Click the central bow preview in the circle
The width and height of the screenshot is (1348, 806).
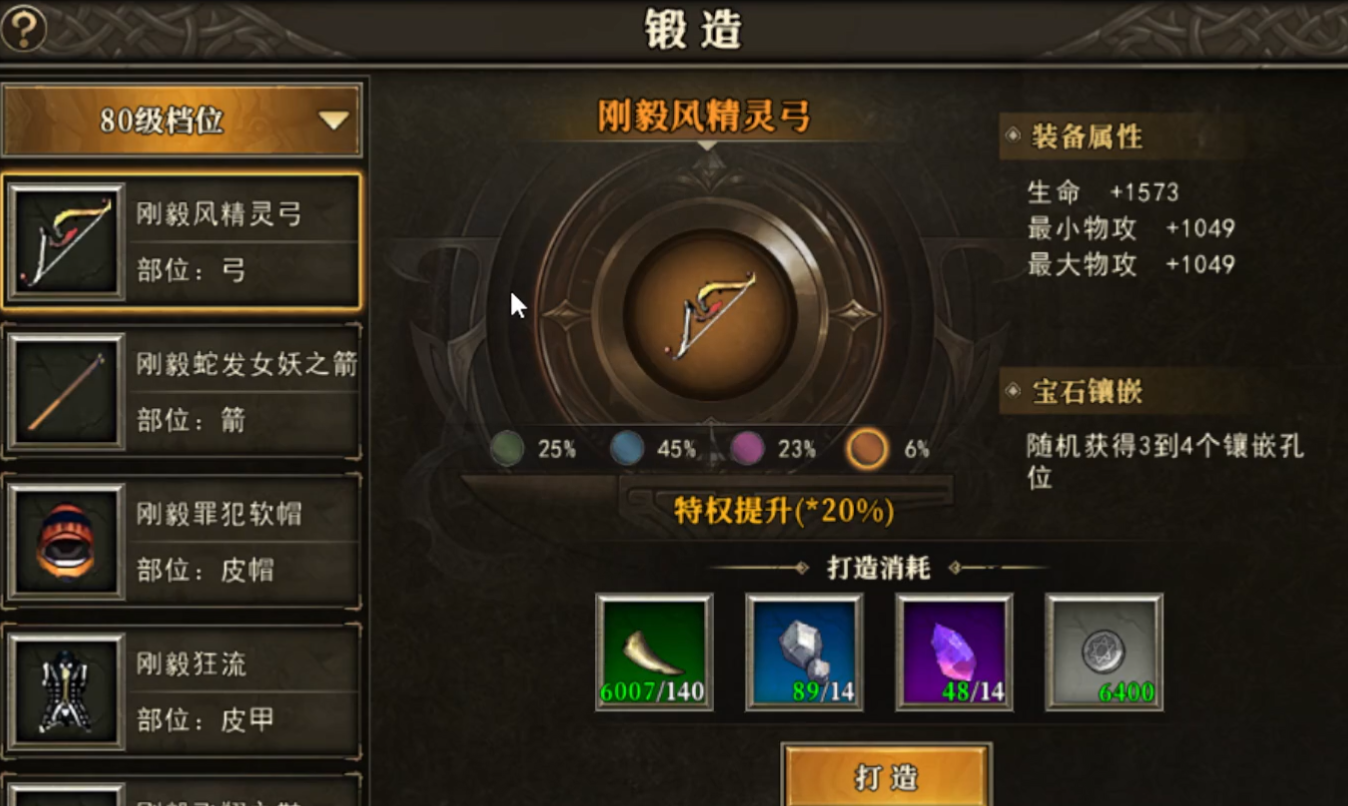[x=710, y=312]
